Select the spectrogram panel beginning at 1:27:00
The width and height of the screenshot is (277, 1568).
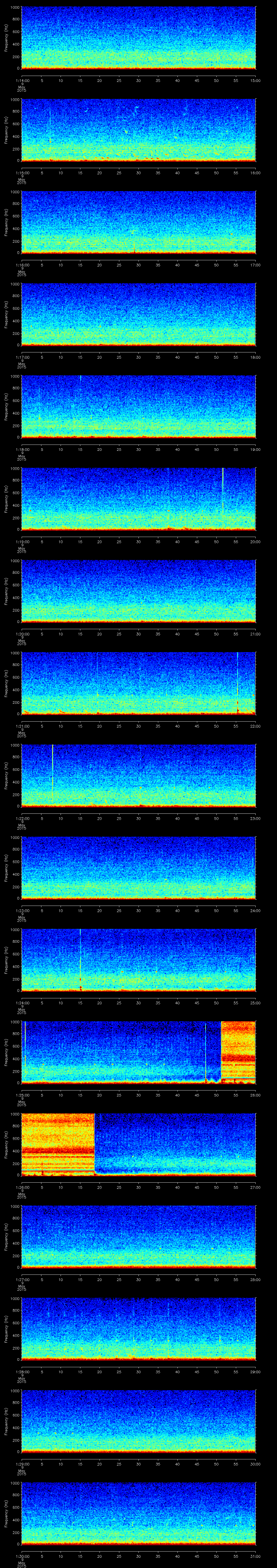point(139,1237)
